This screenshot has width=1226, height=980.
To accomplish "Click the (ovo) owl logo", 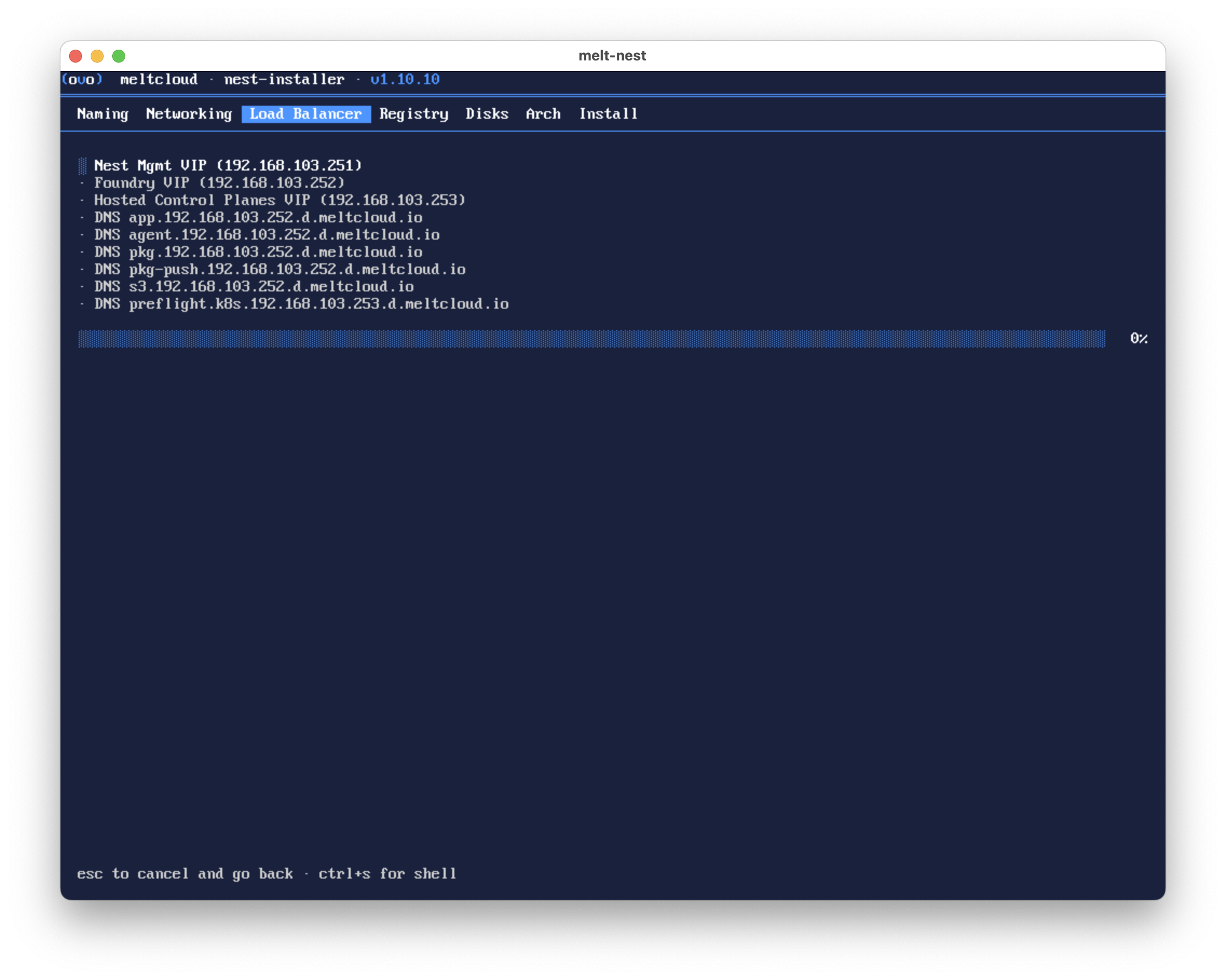I will [x=82, y=80].
